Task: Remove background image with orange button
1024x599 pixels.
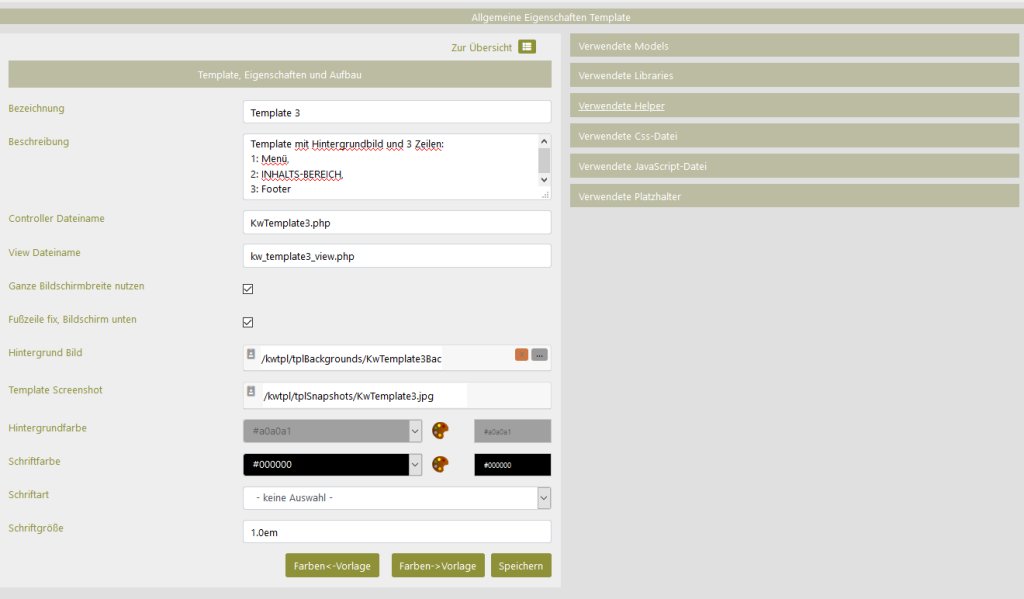Action: pyautogui.click(x=521, y=355)
